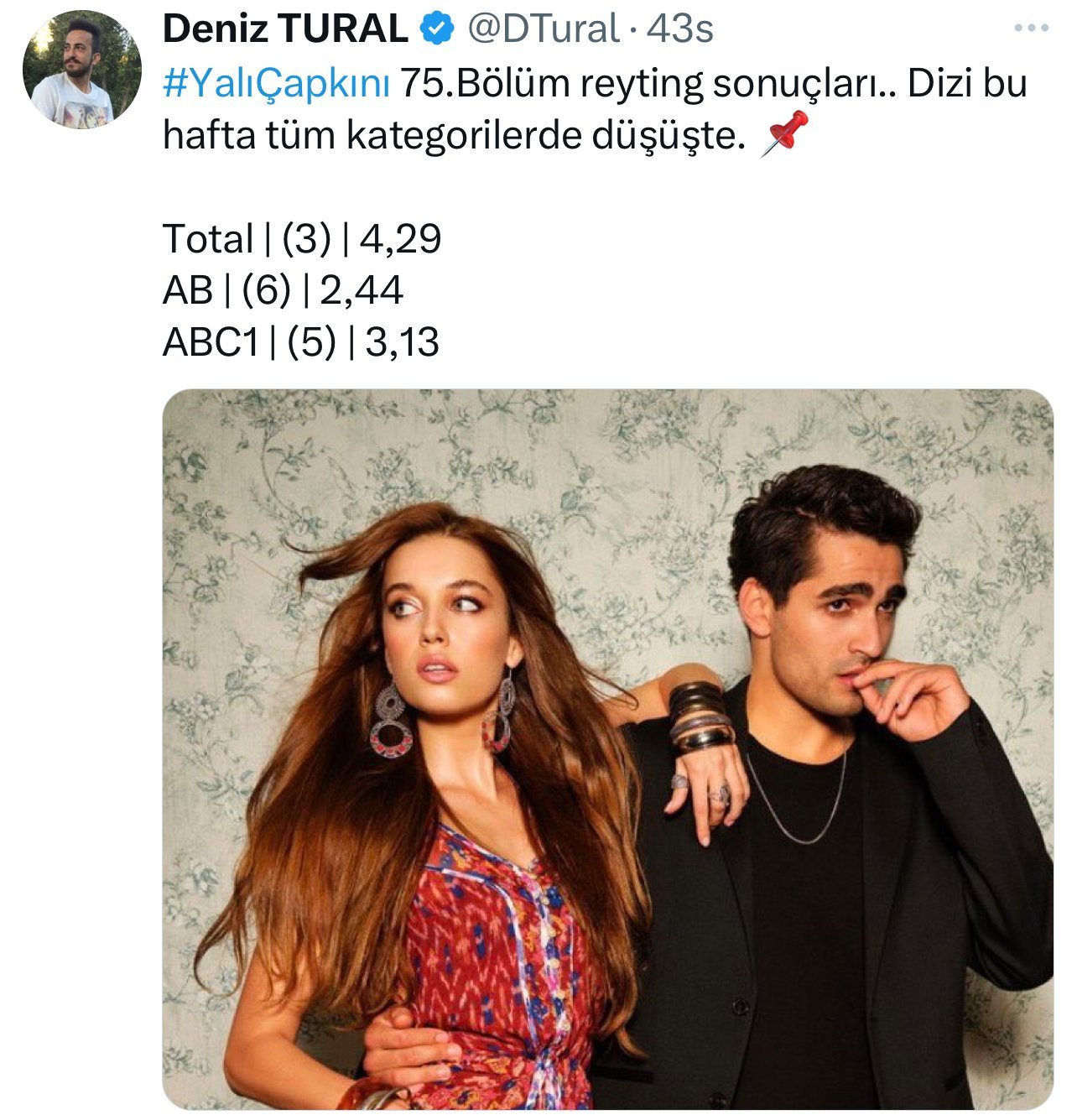Click the Deniz TURAL display name

pyautogui.click(x=284, y=29)
